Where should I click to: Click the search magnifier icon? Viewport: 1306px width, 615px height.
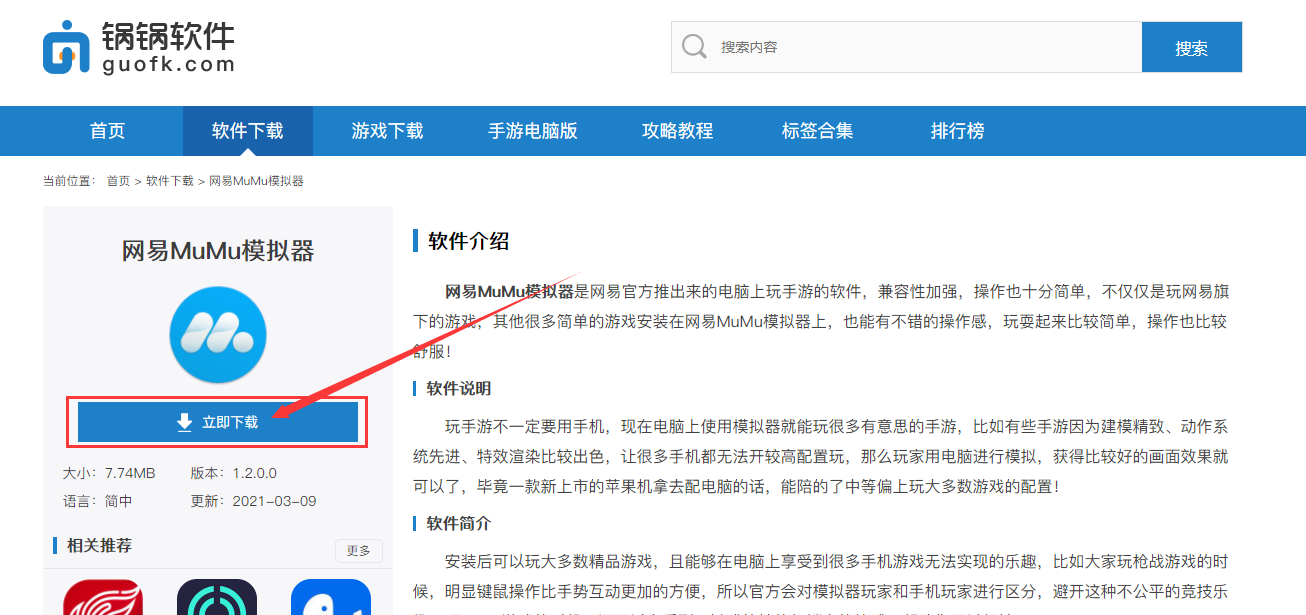pyautogui.click(x=694, y=47)
